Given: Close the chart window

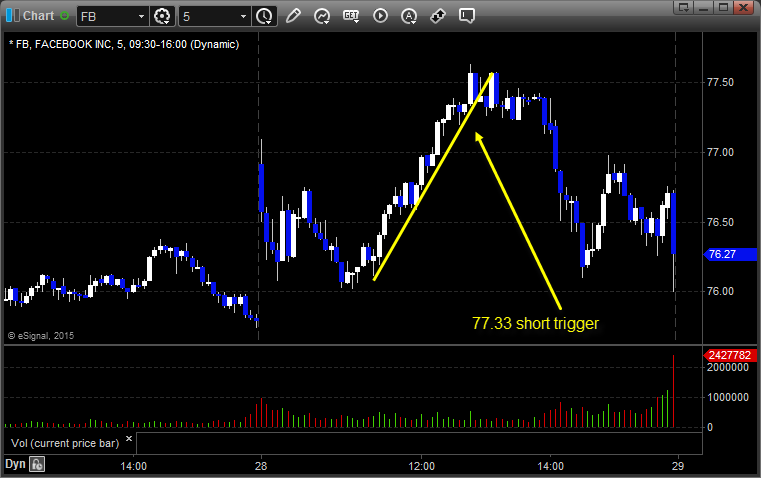Looking at the screenshot, I should [x=744, y=7].
